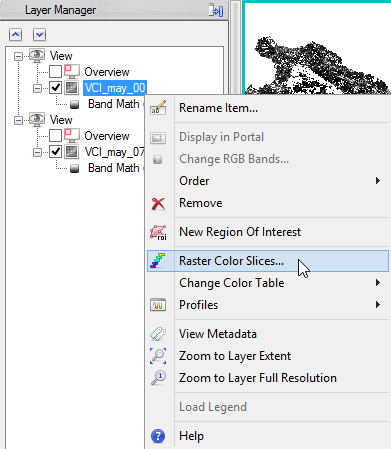Click the View Metadata tags icon
Screen dimensions: 391x449
(x=158, y=334)
